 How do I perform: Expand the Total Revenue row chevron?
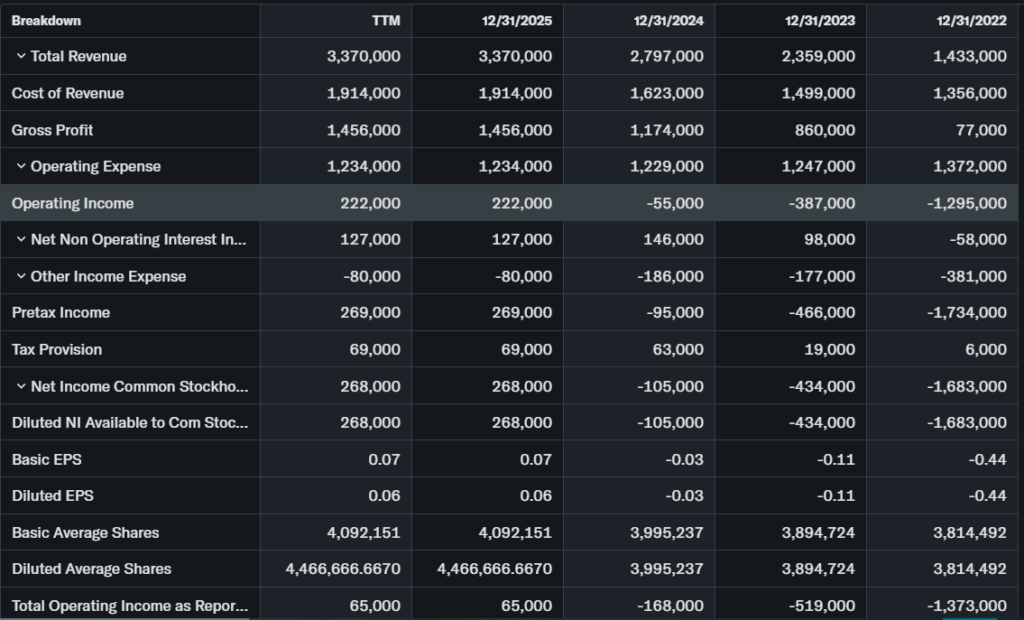tap(20, 57)
